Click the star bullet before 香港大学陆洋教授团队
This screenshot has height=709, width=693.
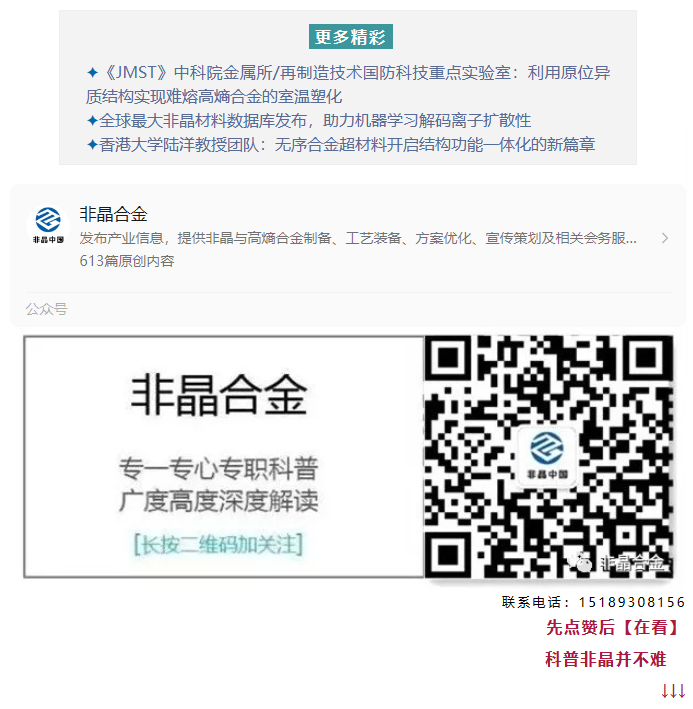tap(92, 145)
